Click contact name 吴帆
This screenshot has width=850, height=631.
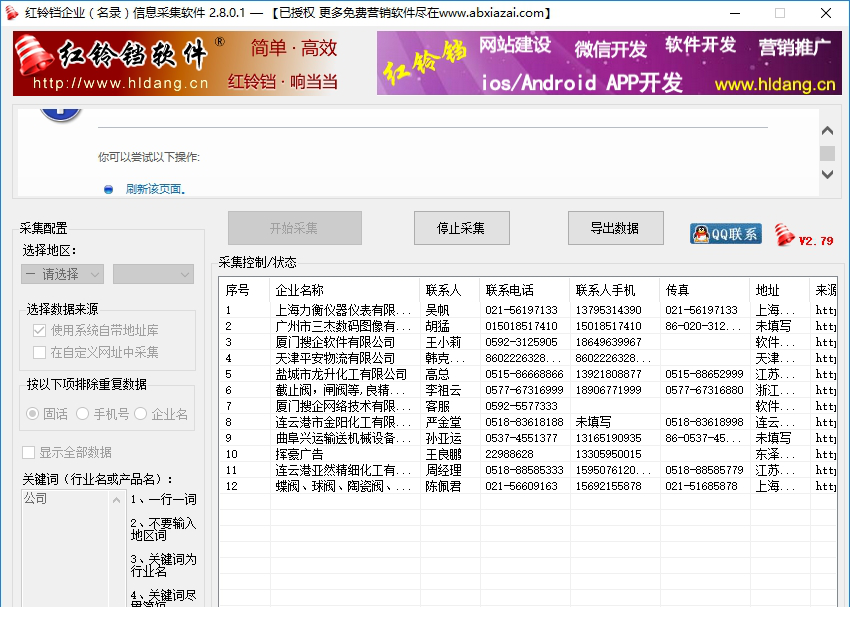tap(437, 310)
